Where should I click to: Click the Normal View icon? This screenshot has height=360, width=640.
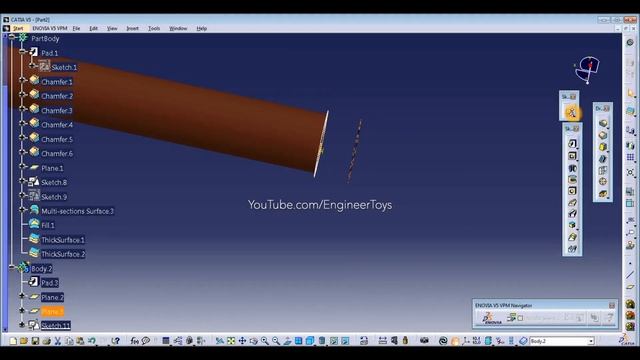coord(287,340)
